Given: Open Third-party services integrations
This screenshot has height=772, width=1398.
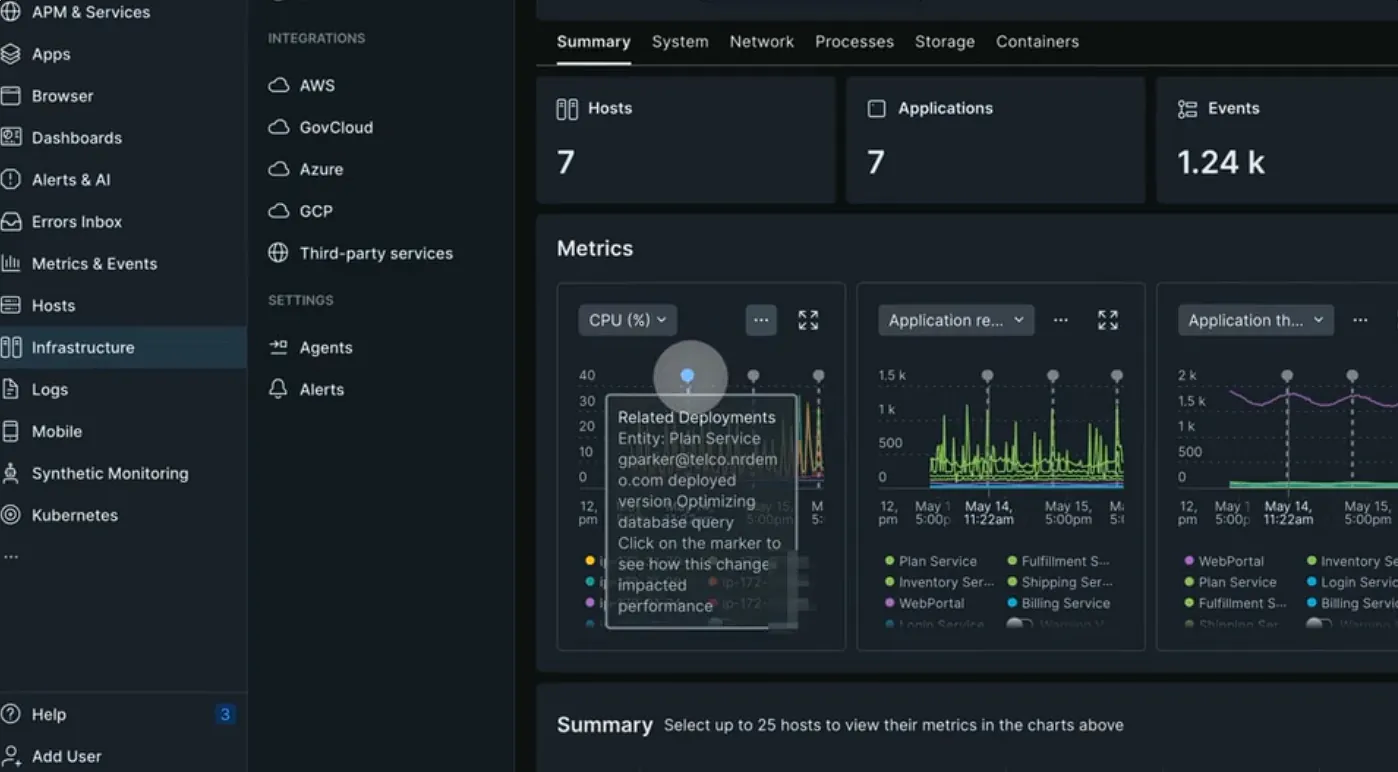Looking at the screenshot, I should click(x=376, y=254).
